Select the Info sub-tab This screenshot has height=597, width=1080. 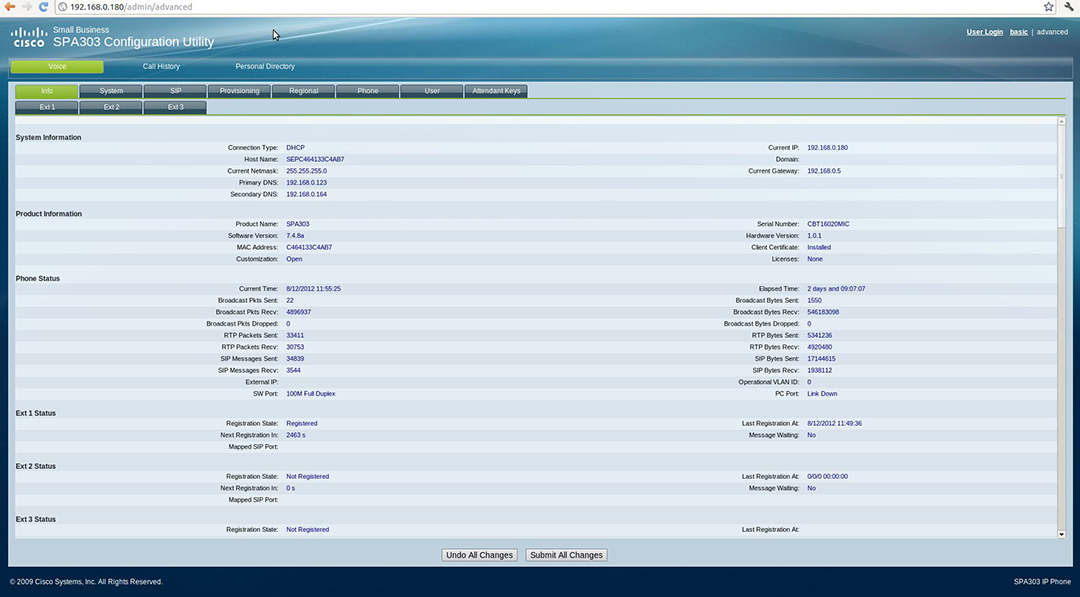pyautogui.click(x=47, y=91)
